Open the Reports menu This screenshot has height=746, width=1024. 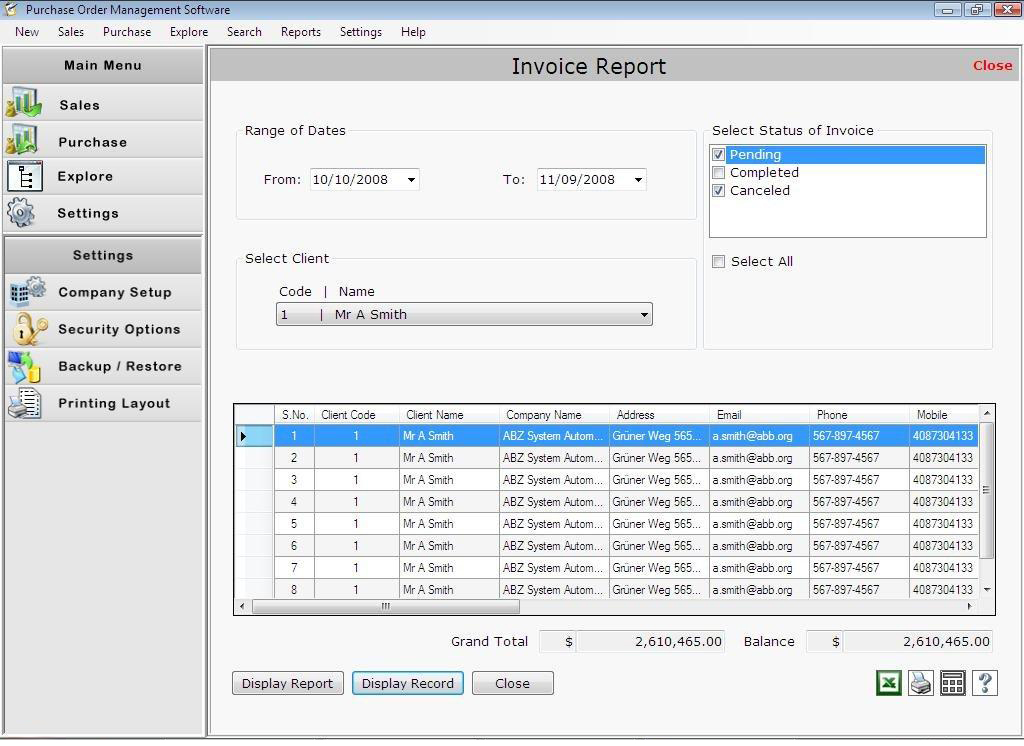(300, 32)
